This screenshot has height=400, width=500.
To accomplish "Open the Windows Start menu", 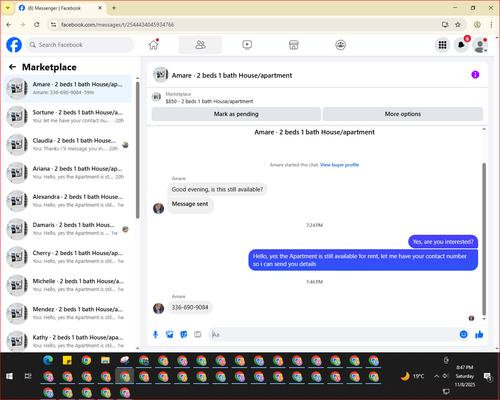I will (9, 376).
